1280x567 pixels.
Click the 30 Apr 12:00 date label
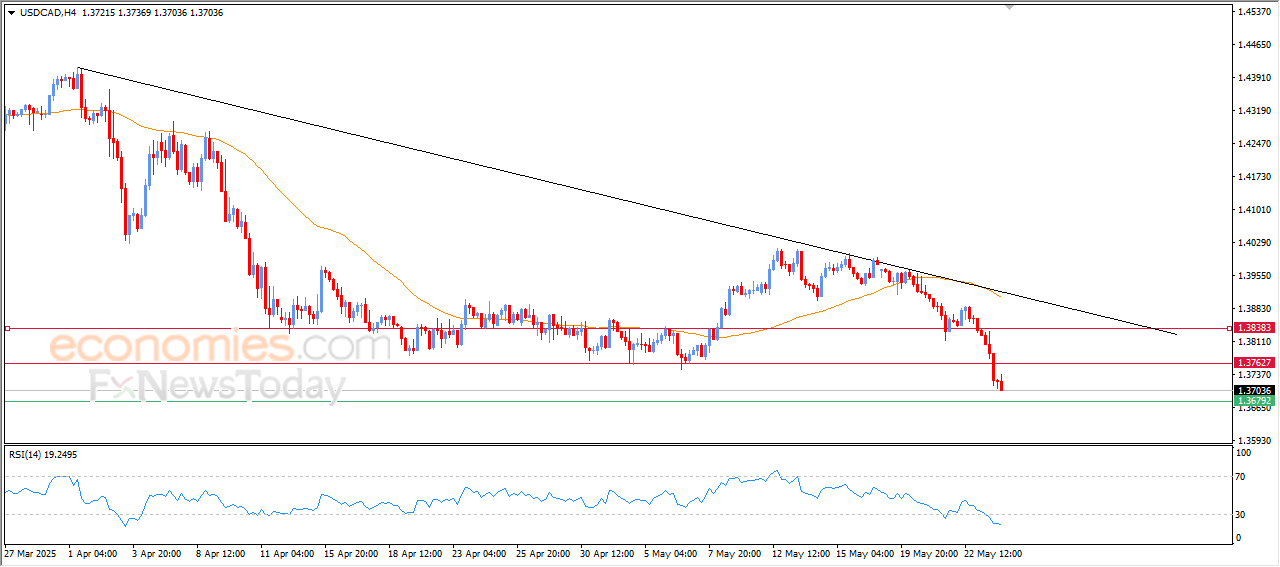pos(607,552)
